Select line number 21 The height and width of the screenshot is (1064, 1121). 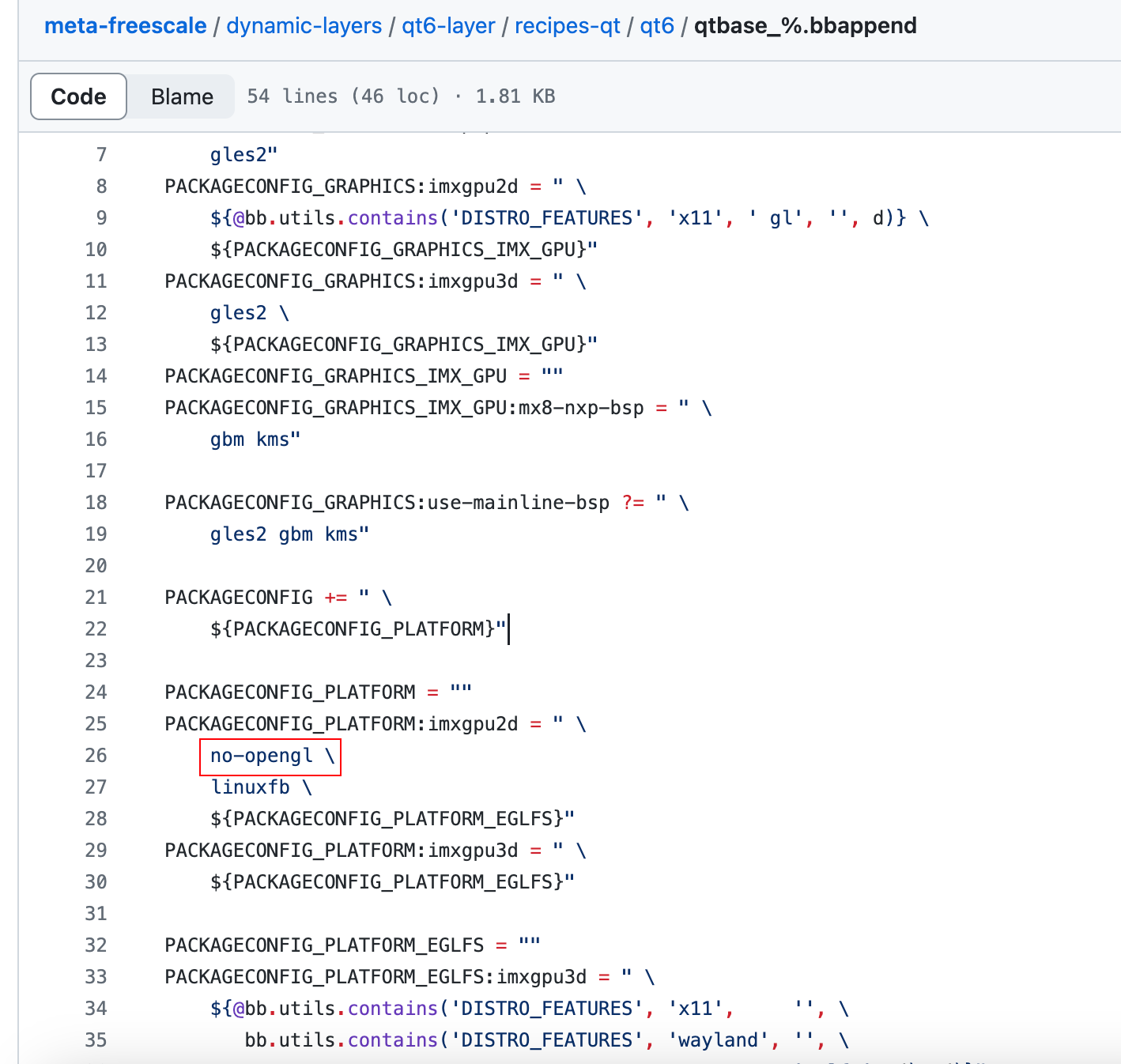[96, 598]
